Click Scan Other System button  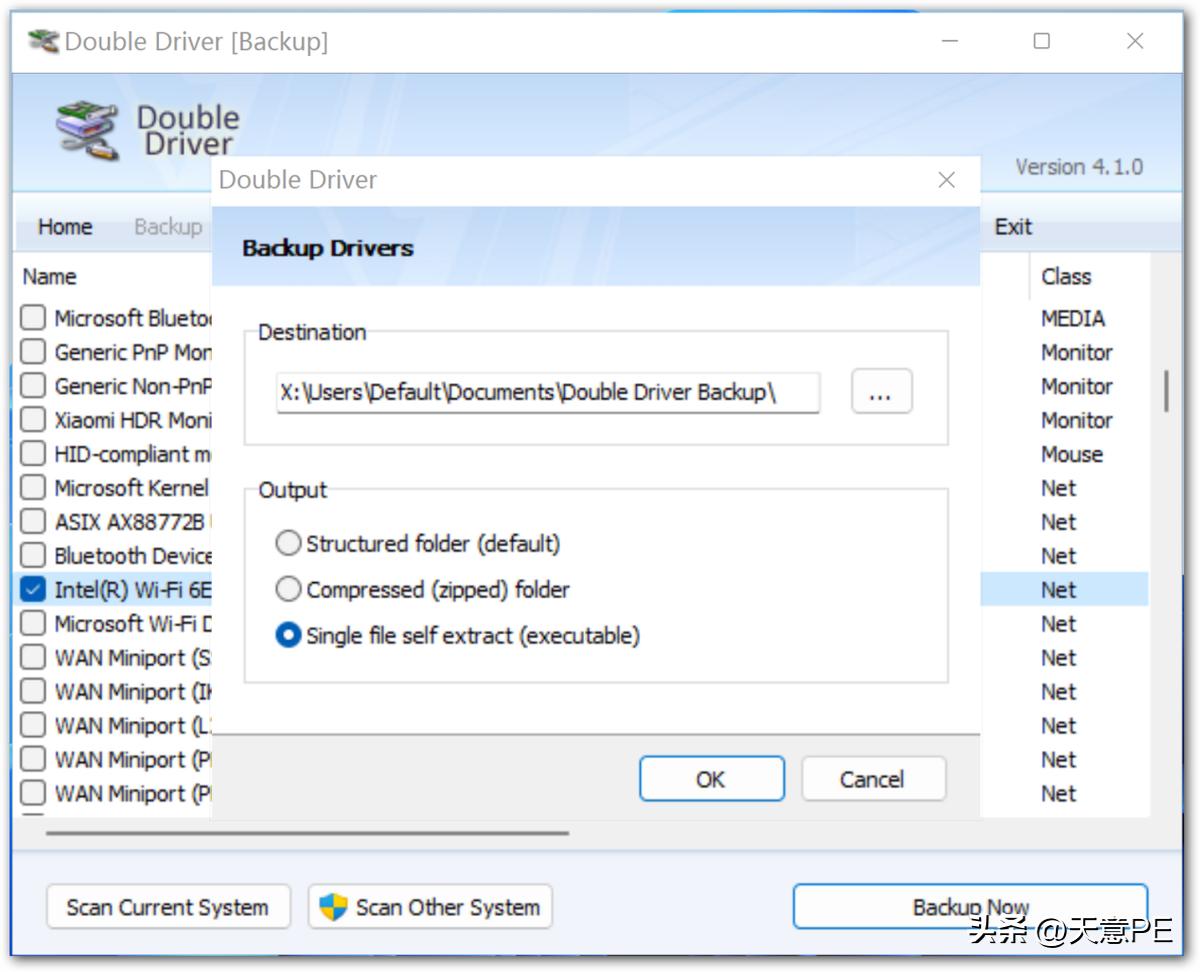point(430,907)
